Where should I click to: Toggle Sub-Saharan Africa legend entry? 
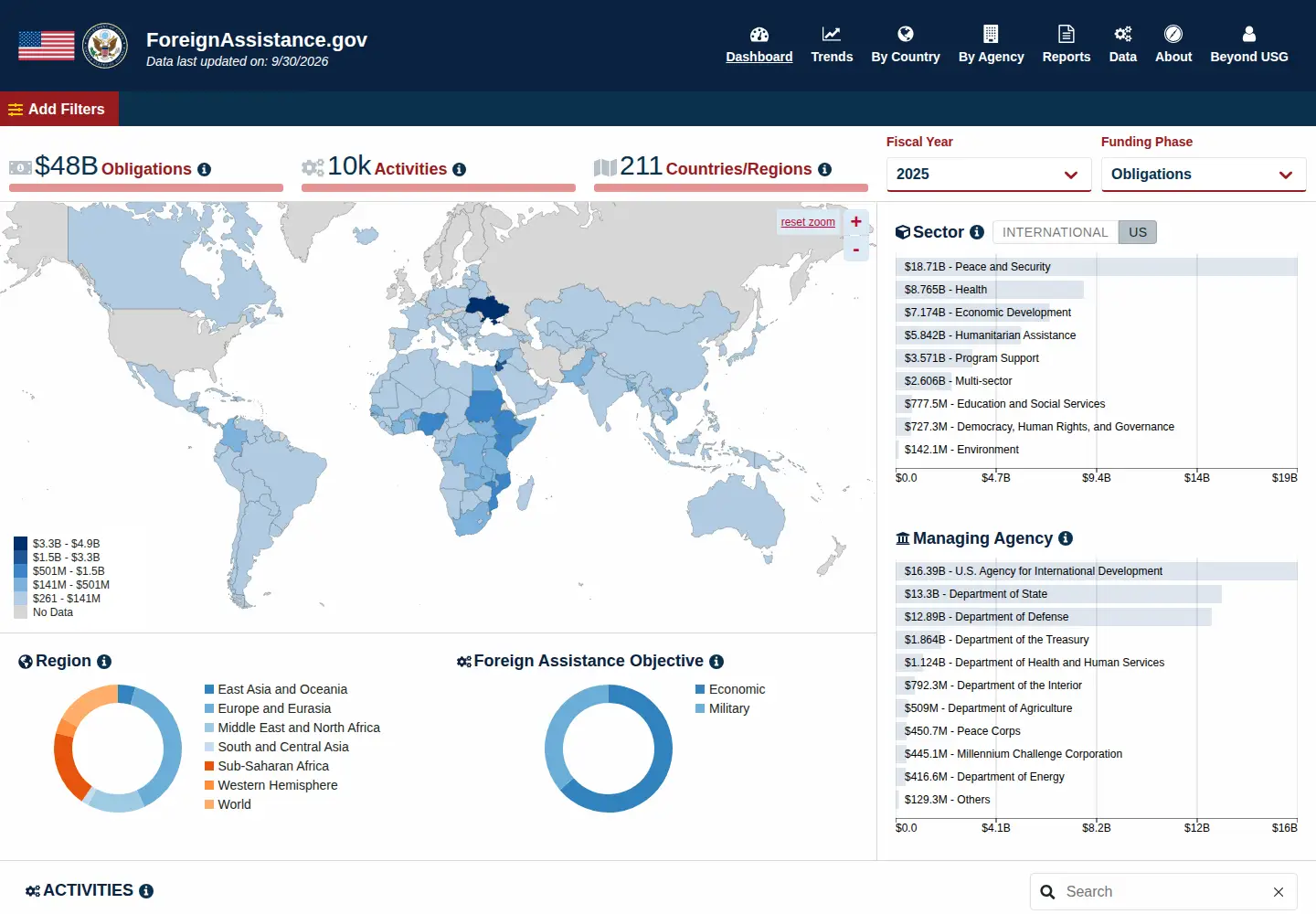pos(267,766)
